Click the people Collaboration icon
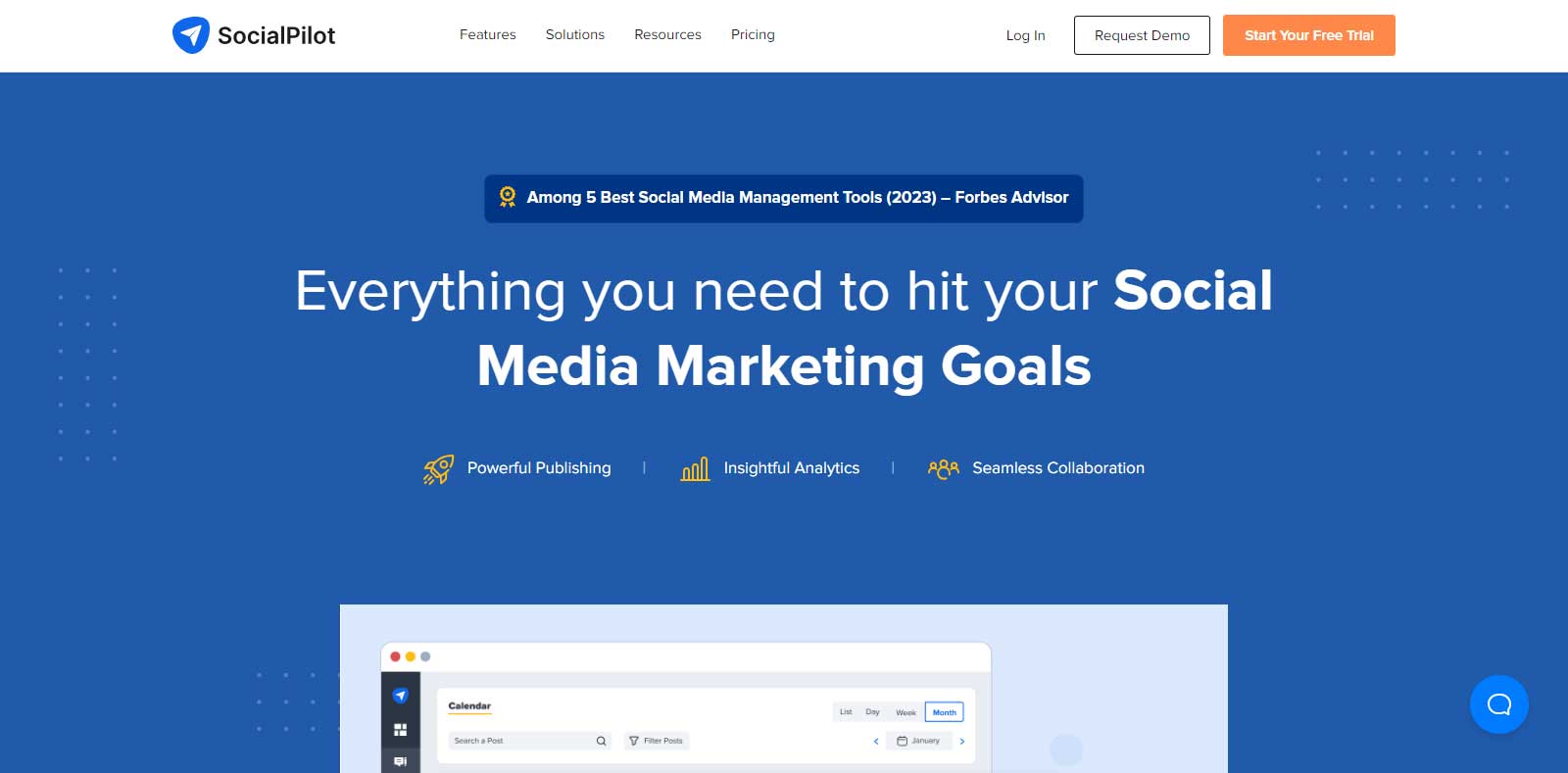The image size is (1568, 773). [x=943, y=469]
